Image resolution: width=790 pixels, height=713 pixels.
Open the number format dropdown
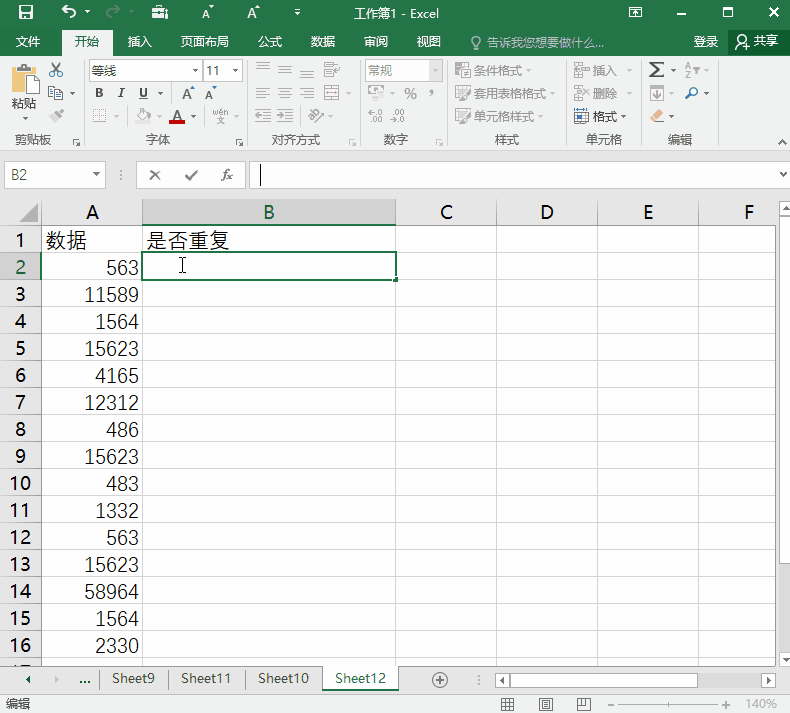(435, 71)
